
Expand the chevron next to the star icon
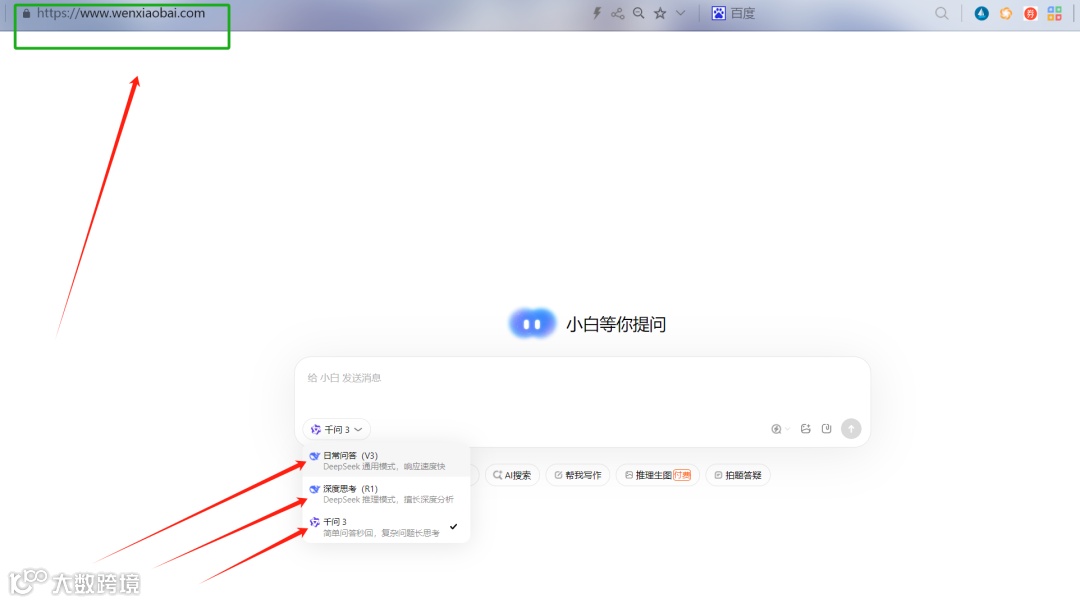tap(681, 13)
